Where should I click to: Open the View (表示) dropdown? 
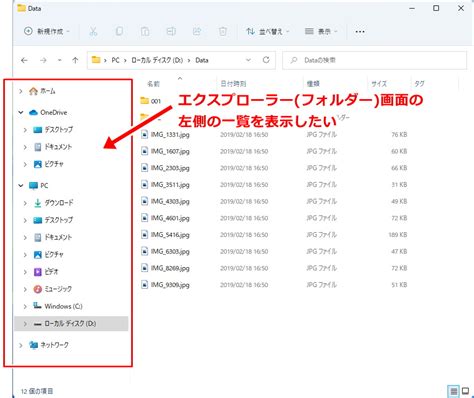[x=321, y=32]
